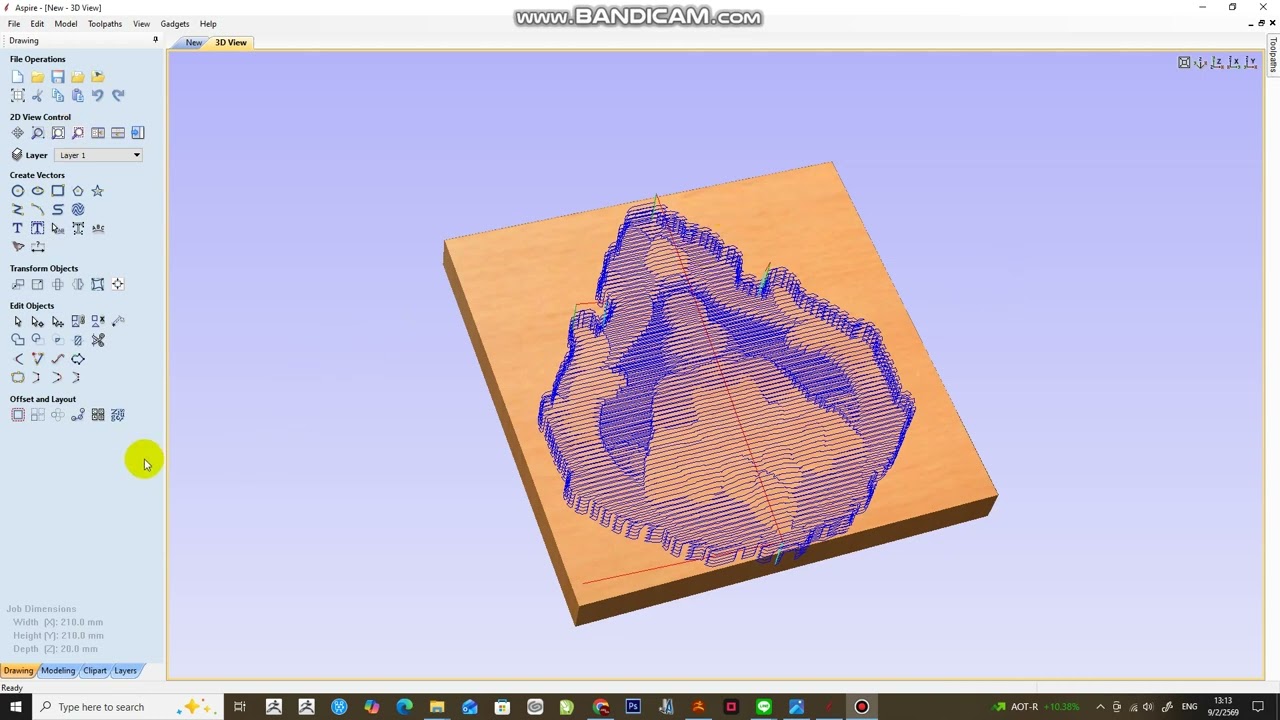
Task: Open the Job Setup icon
Action: 17,96
